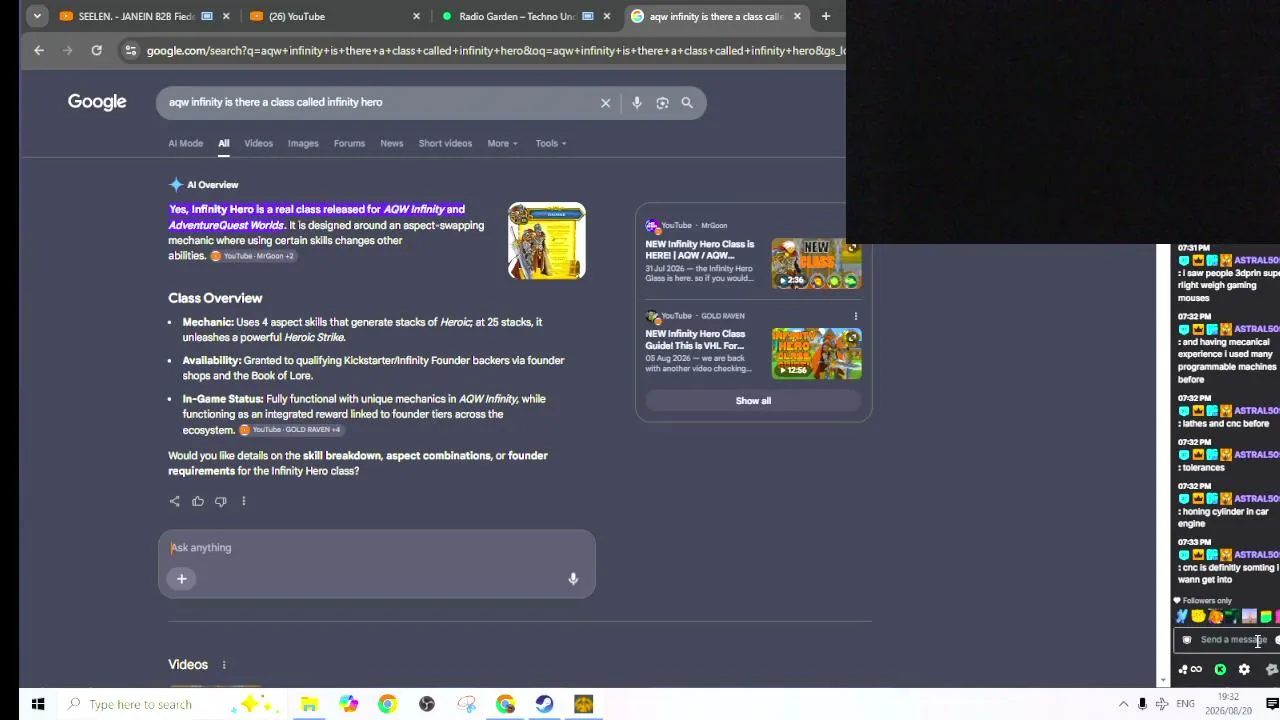Viewport: 1280px width, 720px height.
Task: Open options for the GOLD RAVEN source
Action: (x=856, y=316)
